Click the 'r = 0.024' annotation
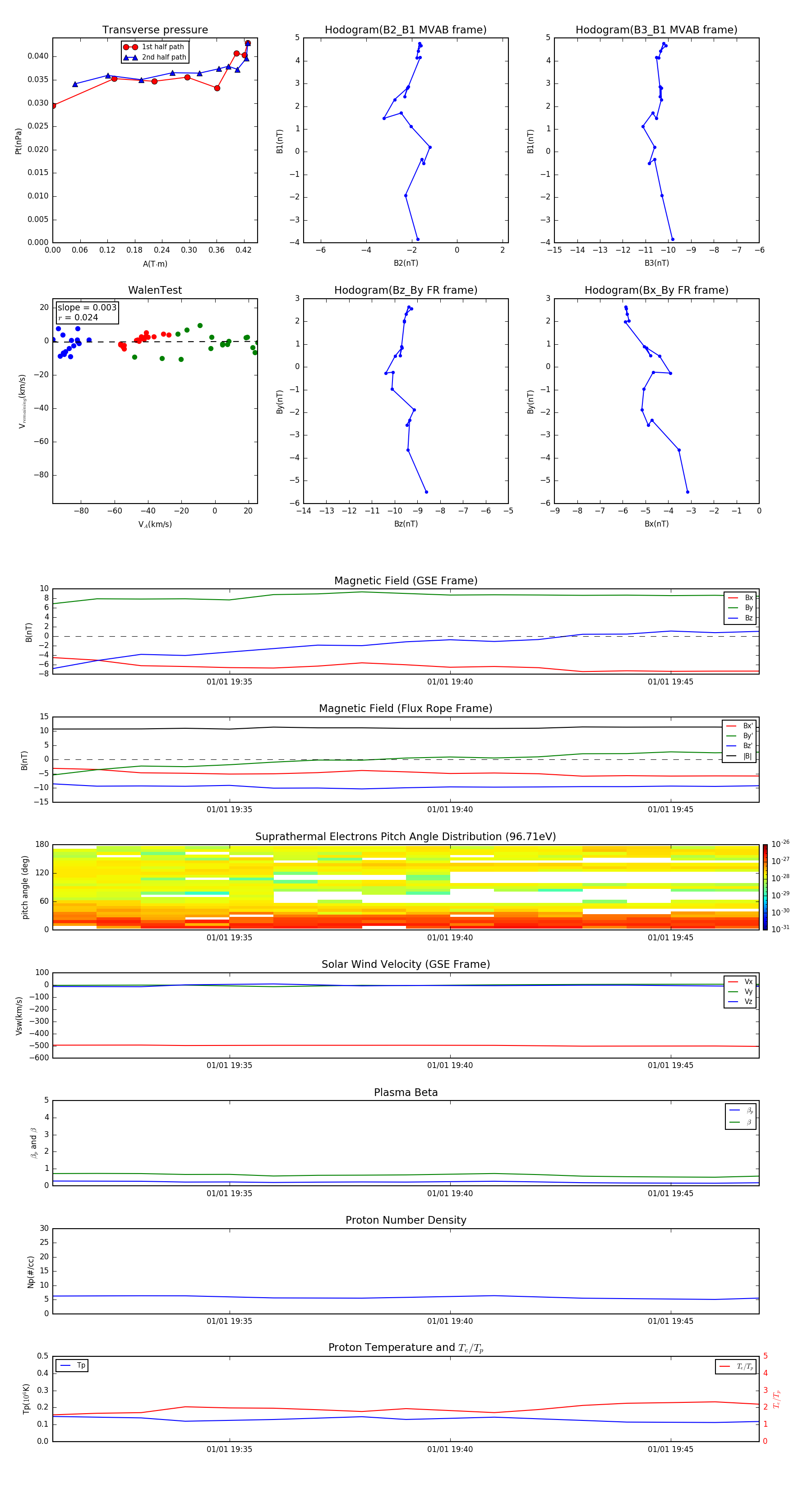812x1489 pixels. pos(78,317)
